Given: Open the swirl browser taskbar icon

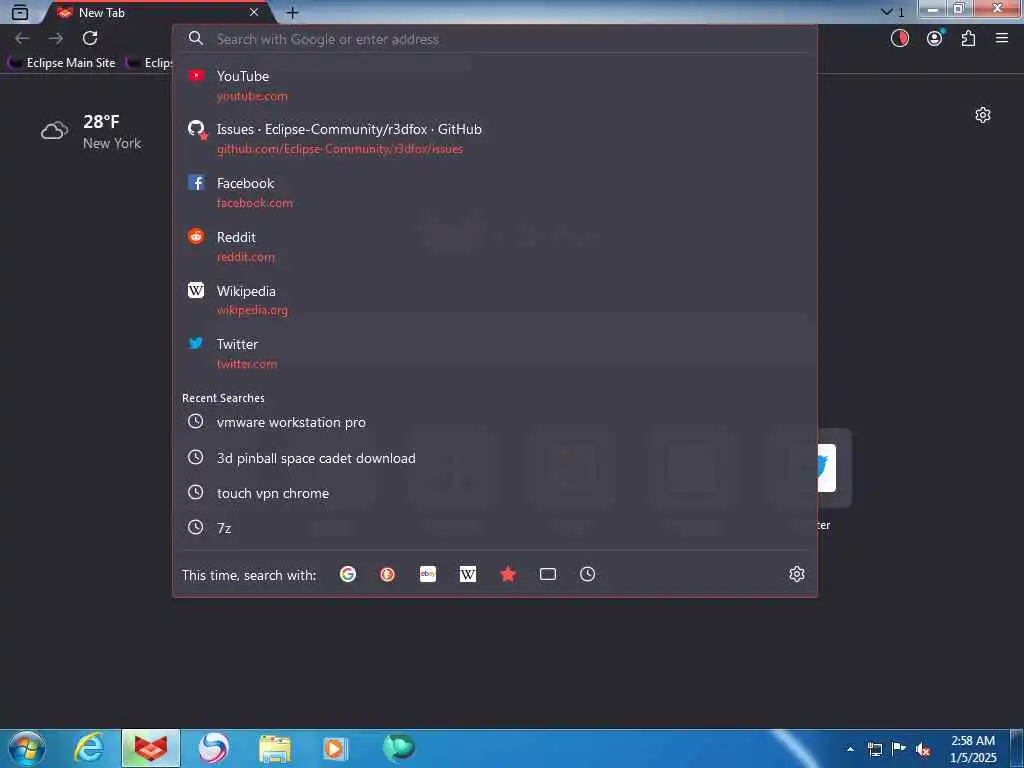Looking at the screenshot, I should click(214, 748).
